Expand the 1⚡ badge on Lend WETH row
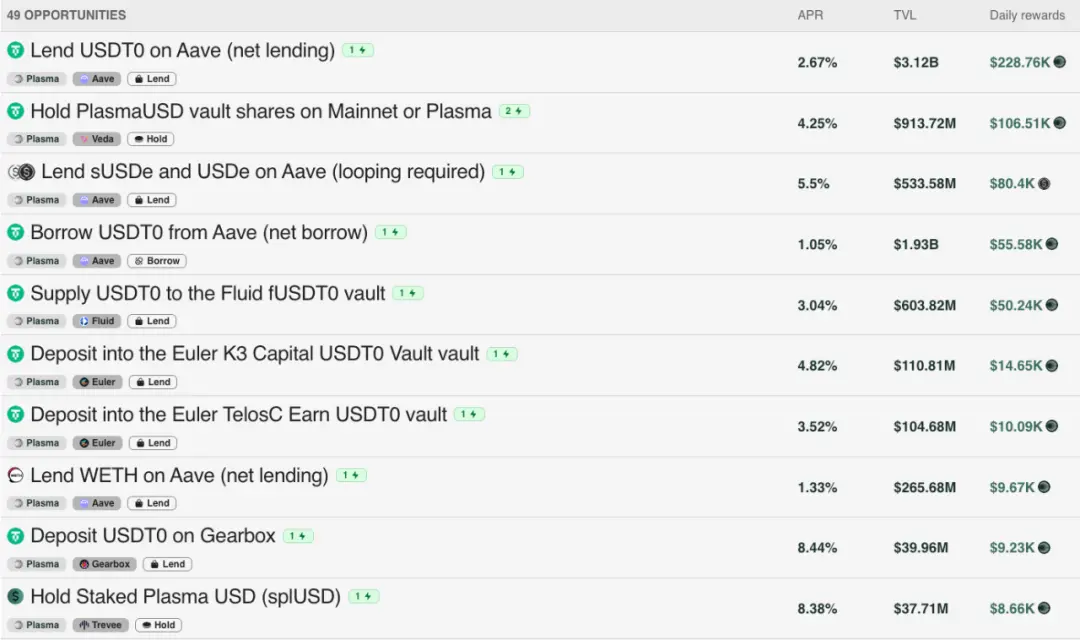This screenshot has width=1080, height=640. coord(350,475)
